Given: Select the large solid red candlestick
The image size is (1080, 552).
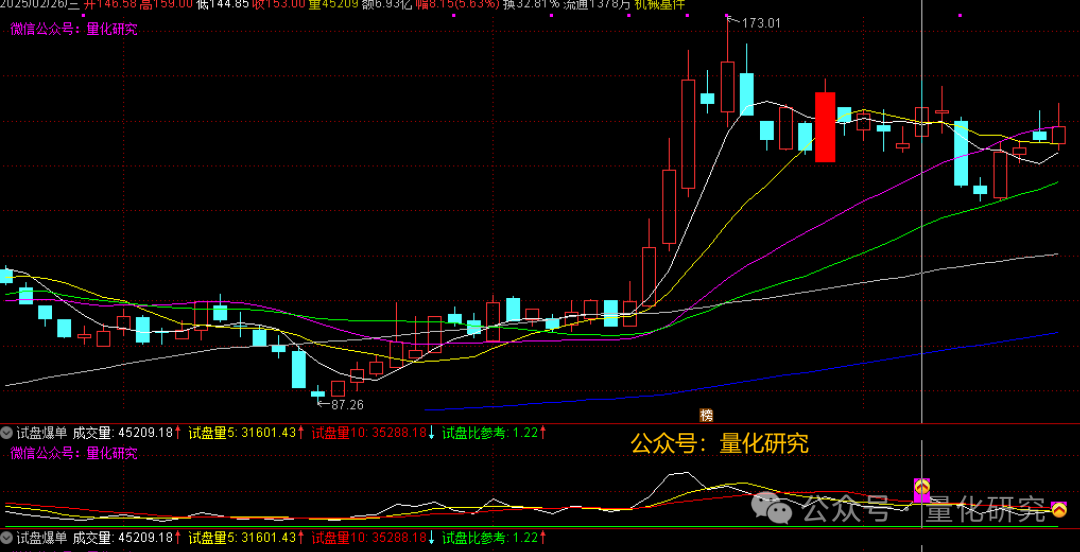Looking at the screenshot, I should coord(825,127).
